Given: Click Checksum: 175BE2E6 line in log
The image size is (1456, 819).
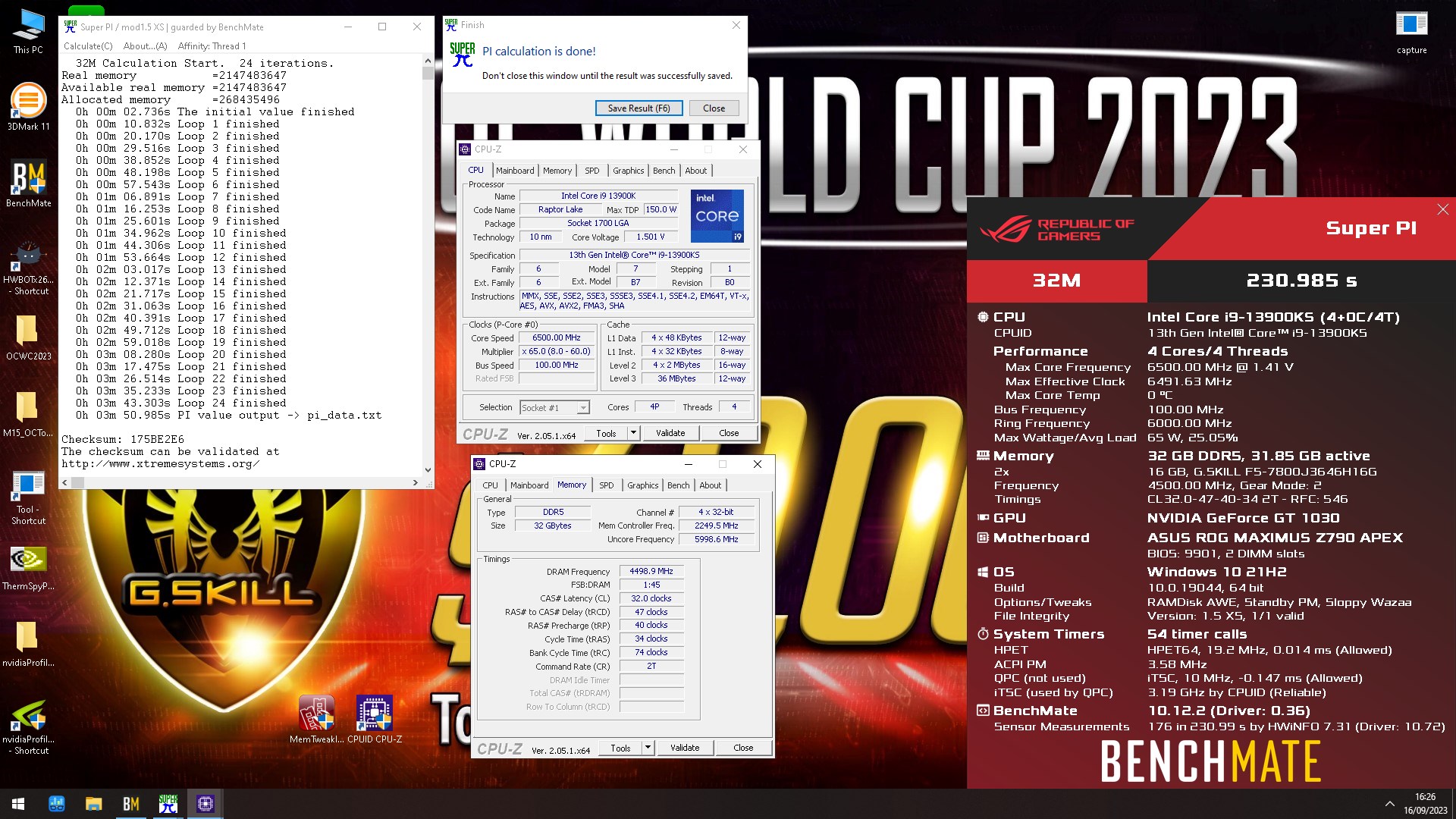Looking at the screenshot, I should [x=123, y=440].
